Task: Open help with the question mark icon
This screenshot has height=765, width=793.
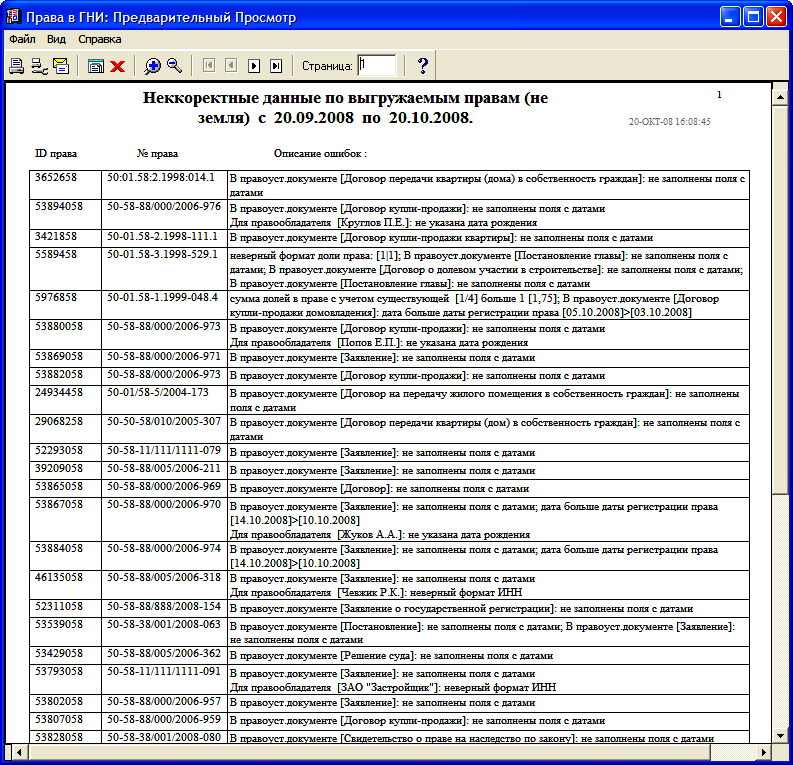Action: (x=423, y=66)
